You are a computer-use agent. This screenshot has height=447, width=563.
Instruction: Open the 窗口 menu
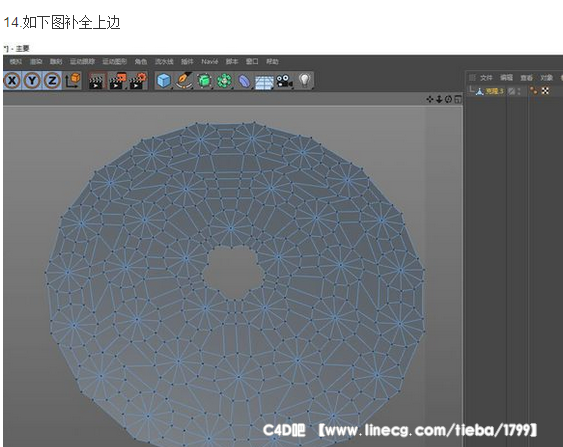pos(252,62)
